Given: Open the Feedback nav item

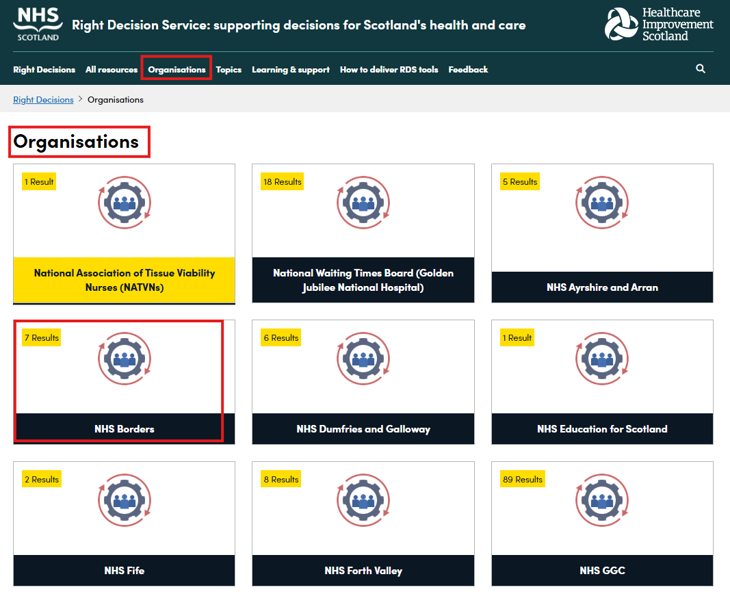Looking at the screenshot, I should pyautogui.click(x=468, y=69).
